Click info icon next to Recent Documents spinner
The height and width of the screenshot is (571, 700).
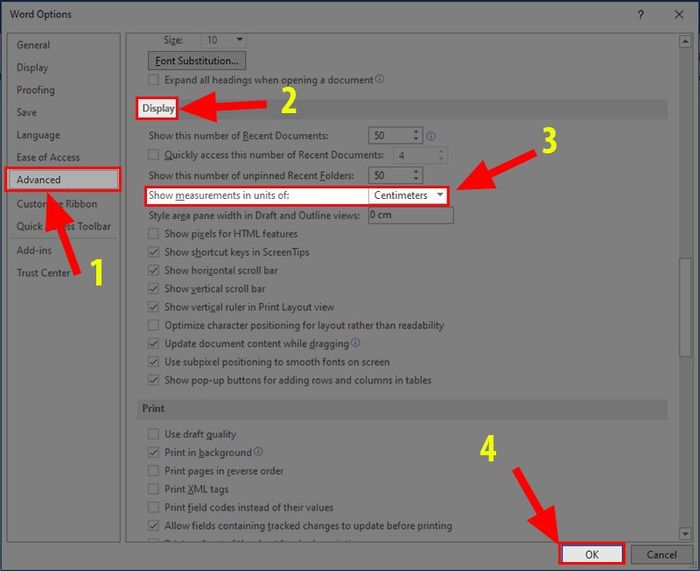431,136
